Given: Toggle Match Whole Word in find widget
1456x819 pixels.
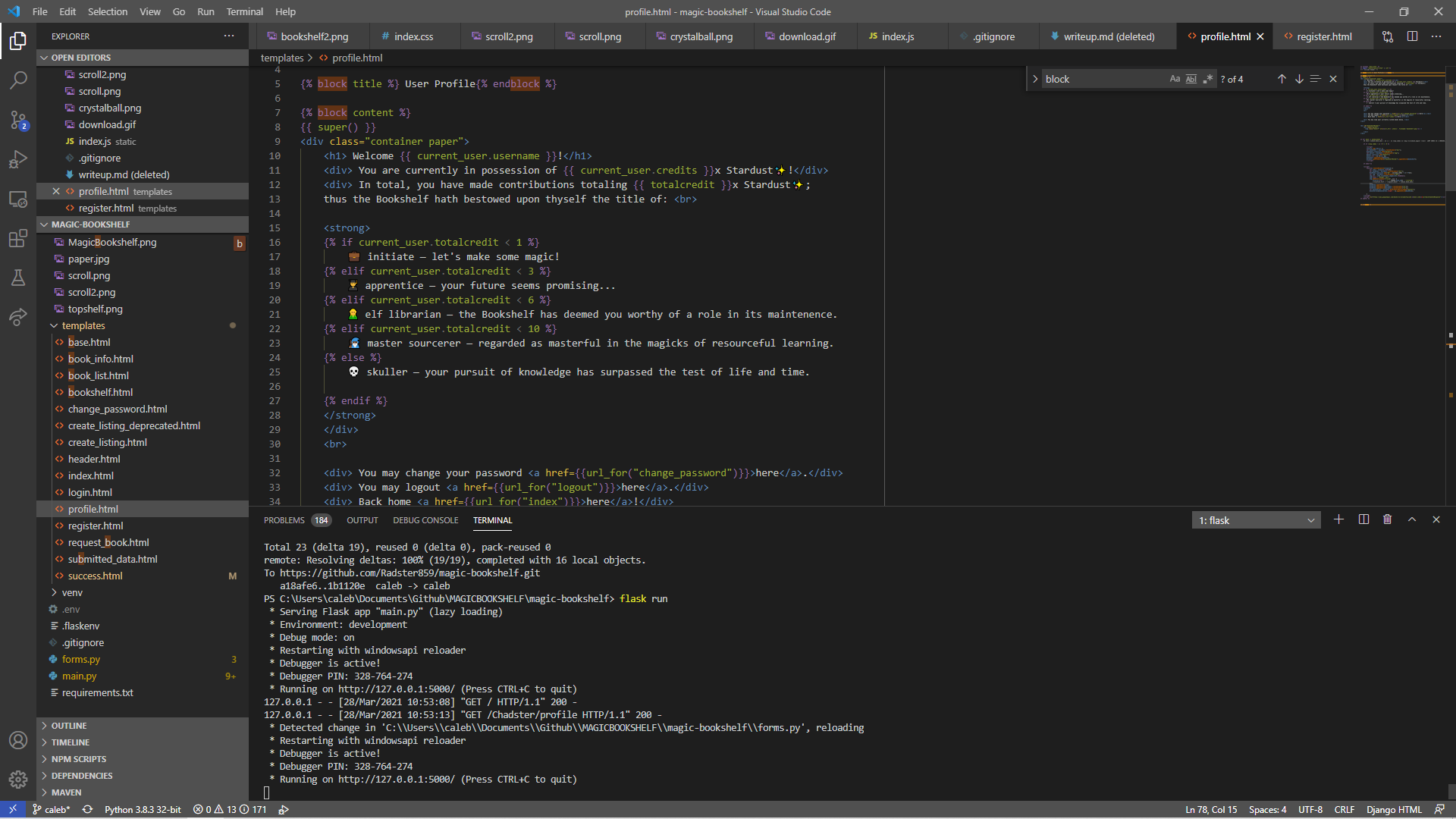Looking at the screenshot, I should coord(1191,79).
